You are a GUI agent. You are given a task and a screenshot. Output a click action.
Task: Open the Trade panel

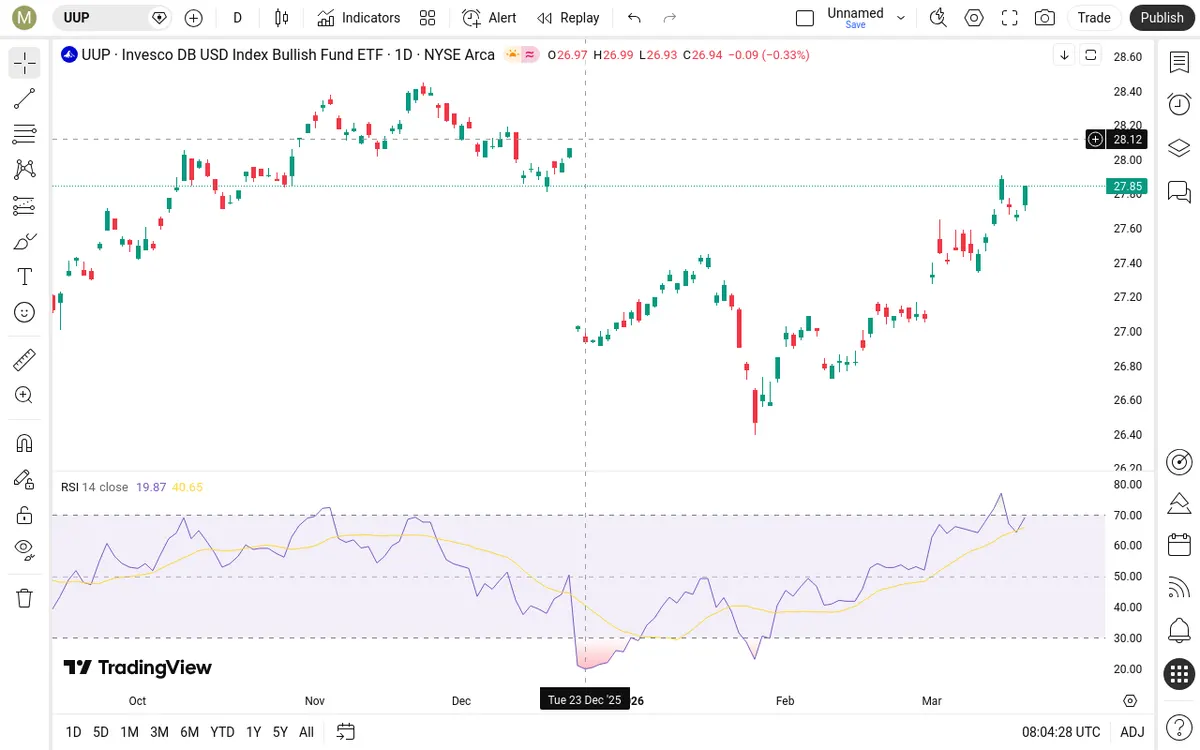1094,18
